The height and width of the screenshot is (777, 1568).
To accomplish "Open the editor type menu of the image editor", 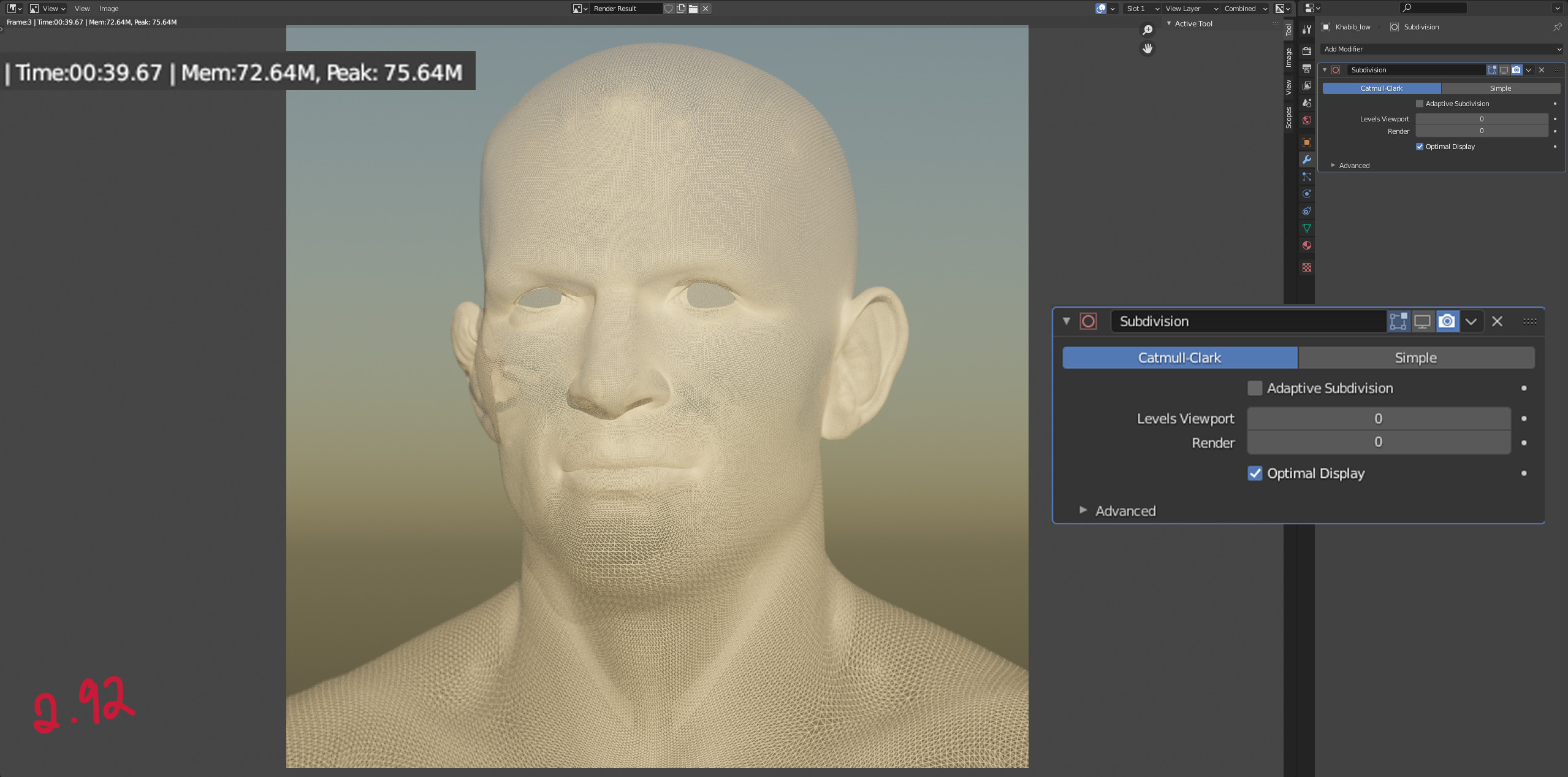I will (x=14, y=9).
